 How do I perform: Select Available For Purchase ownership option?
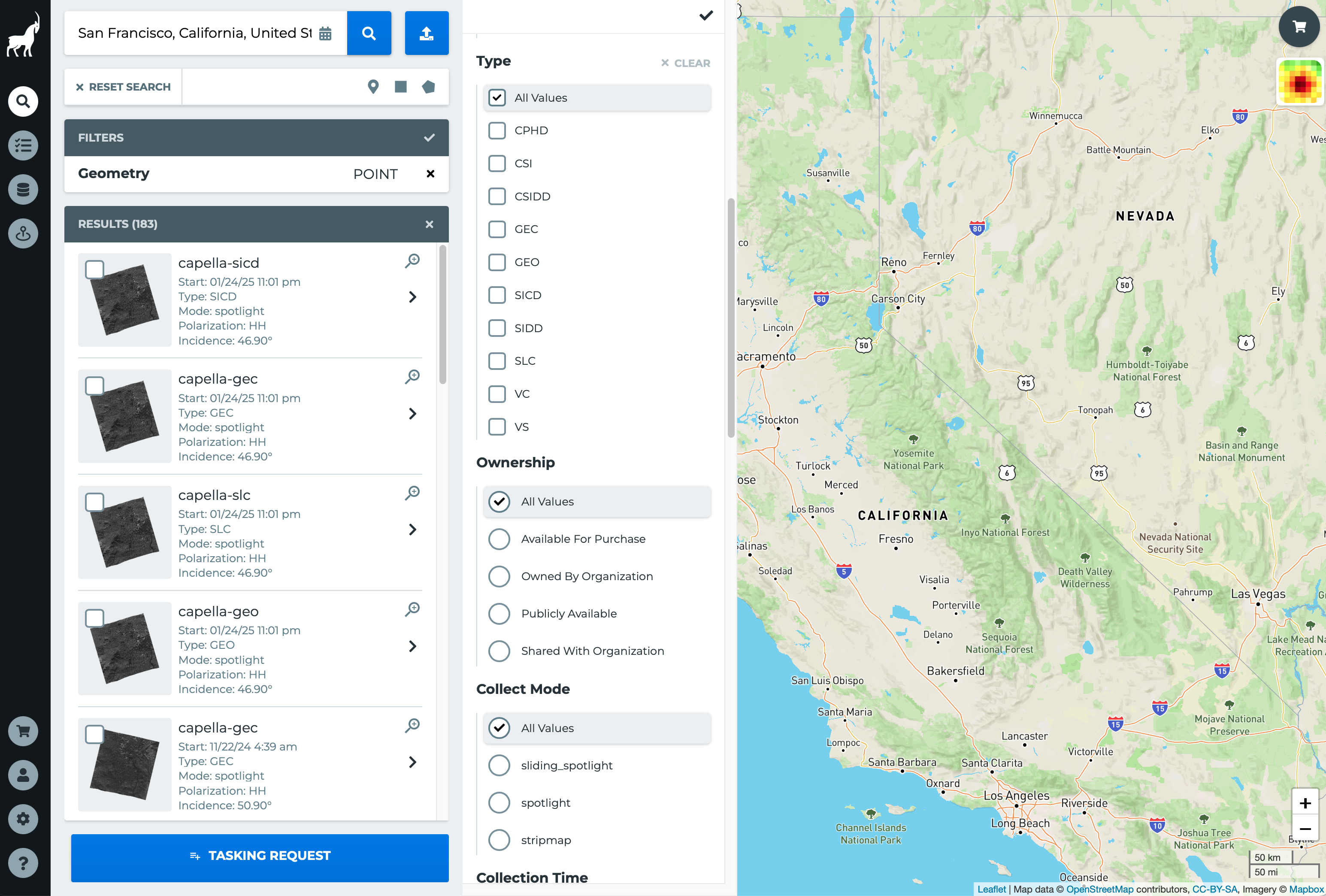click(499, 539)
